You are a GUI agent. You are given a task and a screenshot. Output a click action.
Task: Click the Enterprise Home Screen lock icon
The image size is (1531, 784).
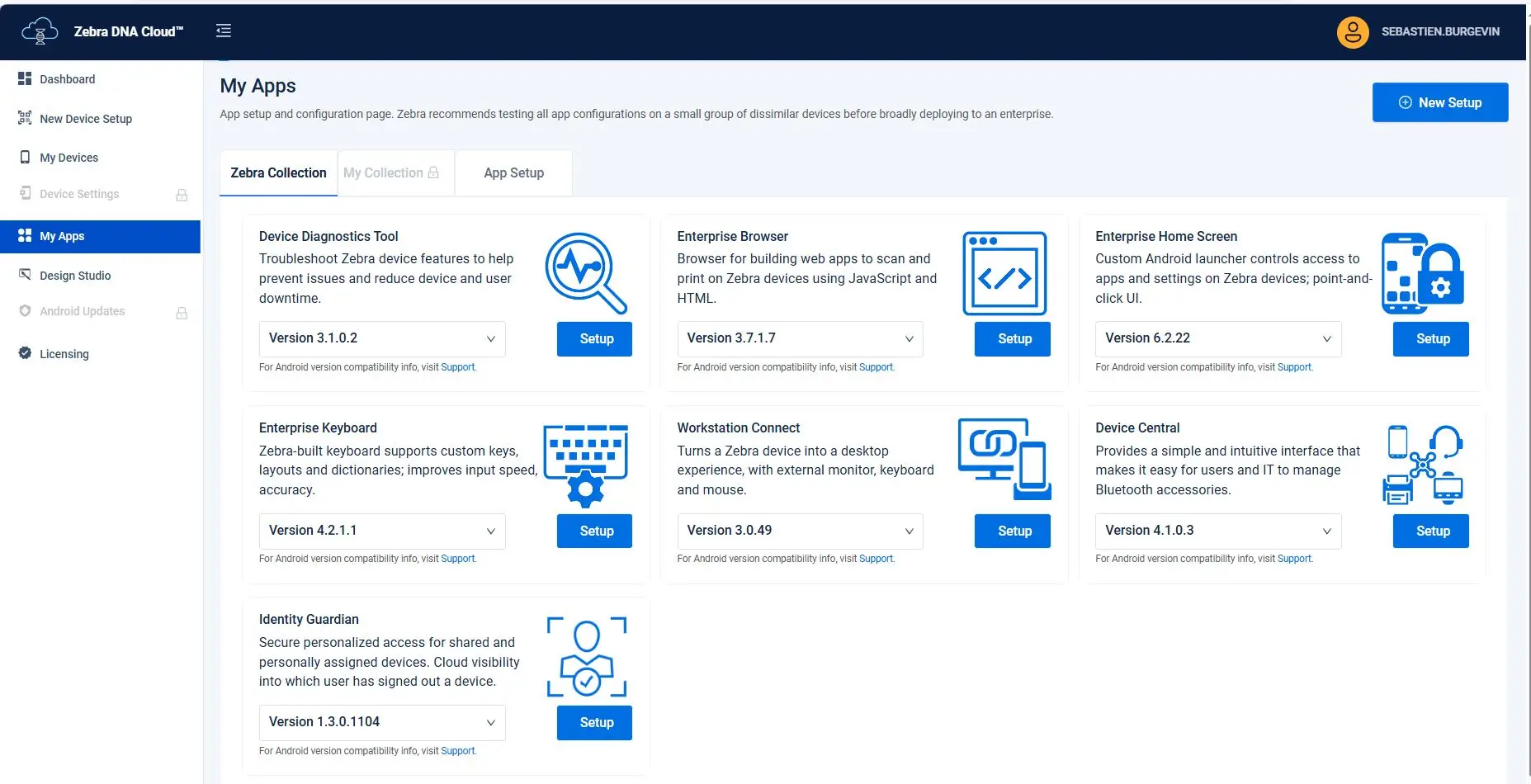pos(1423,273)
